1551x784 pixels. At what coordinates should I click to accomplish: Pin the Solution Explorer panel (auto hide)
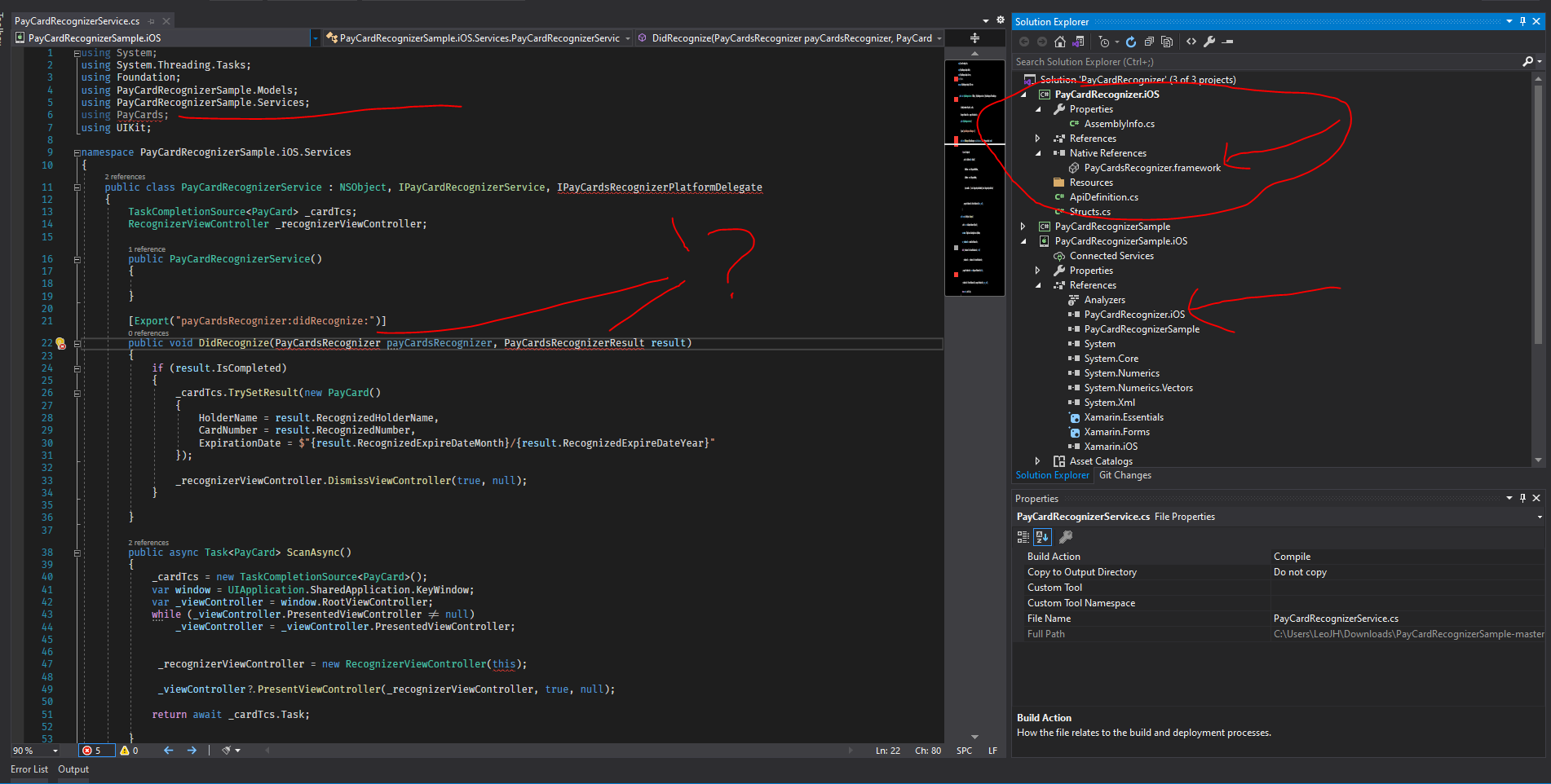point(1522,22)
